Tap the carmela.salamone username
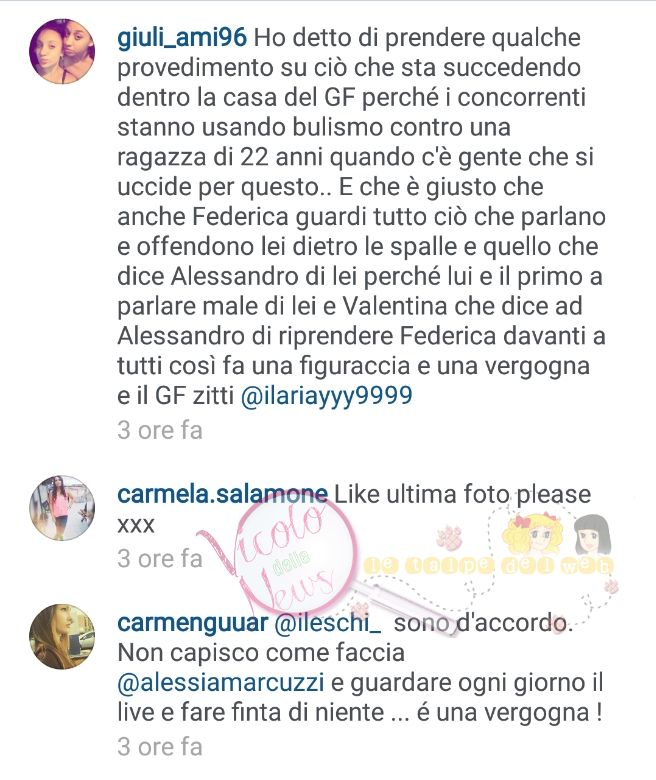This screenshot has height=780, width=656. point(222,494)
